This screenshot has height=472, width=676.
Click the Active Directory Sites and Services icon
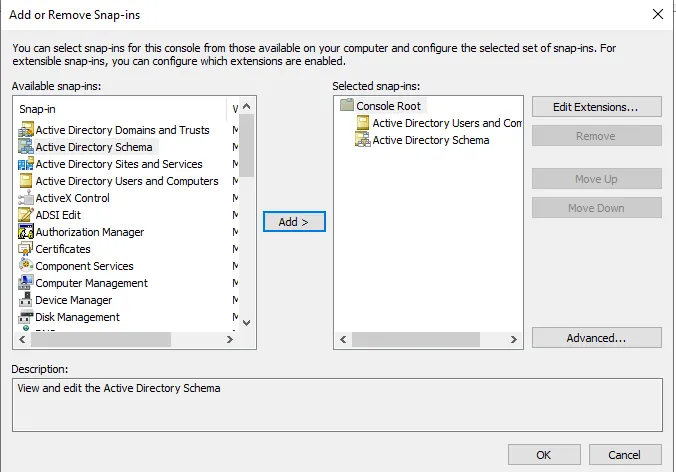point(26,164)
